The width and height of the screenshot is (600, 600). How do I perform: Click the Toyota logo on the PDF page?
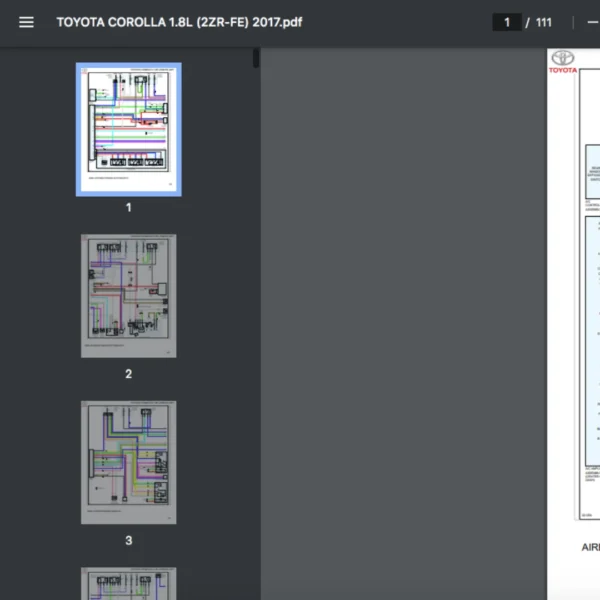(564, 58)
